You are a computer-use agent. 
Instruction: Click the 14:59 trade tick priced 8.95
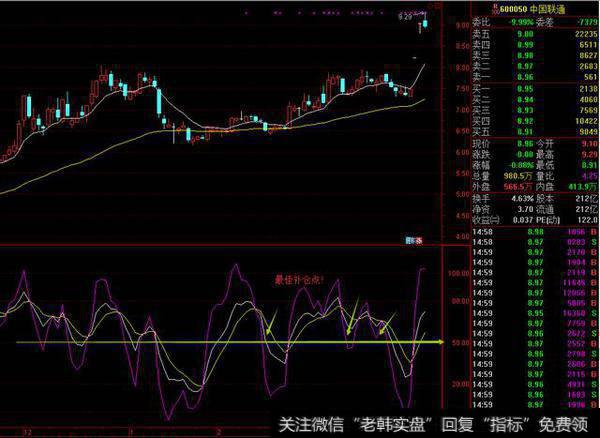click(535, 313)
